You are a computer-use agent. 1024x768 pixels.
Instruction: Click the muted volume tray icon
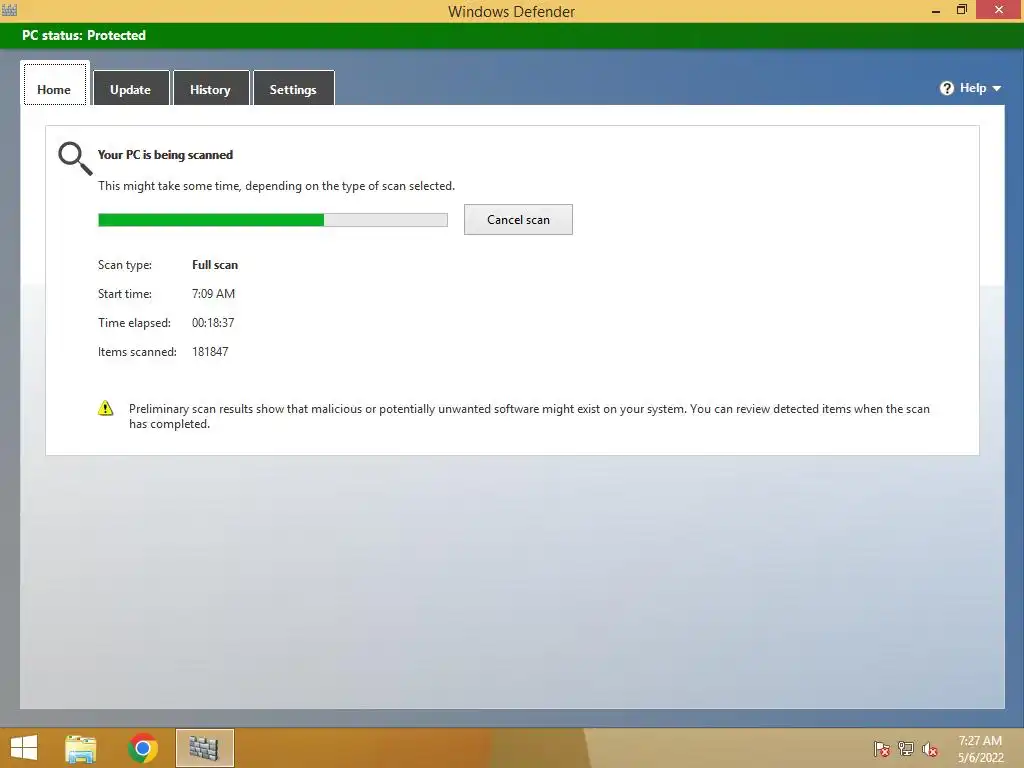click(x=930, y=749)
